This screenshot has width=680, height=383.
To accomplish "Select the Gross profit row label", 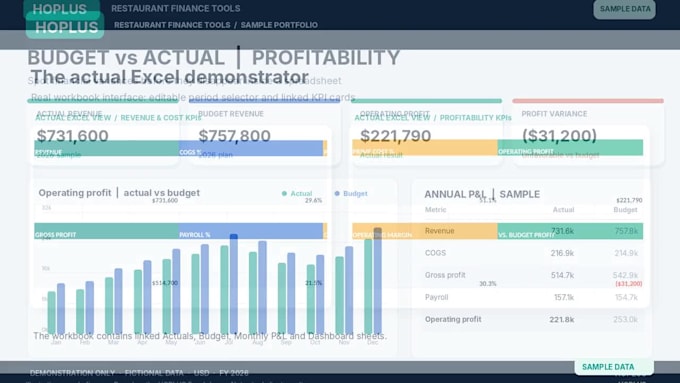I will pyautogui.click(x=445, y=275).
